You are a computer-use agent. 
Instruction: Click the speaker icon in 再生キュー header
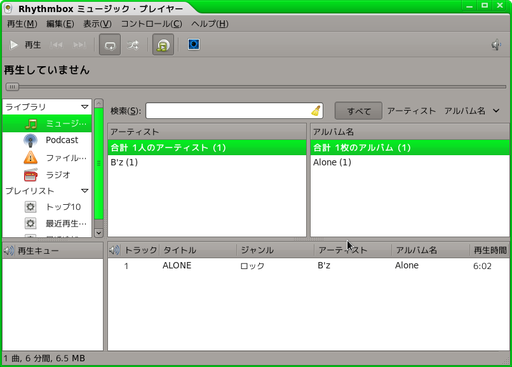(9, 250)
